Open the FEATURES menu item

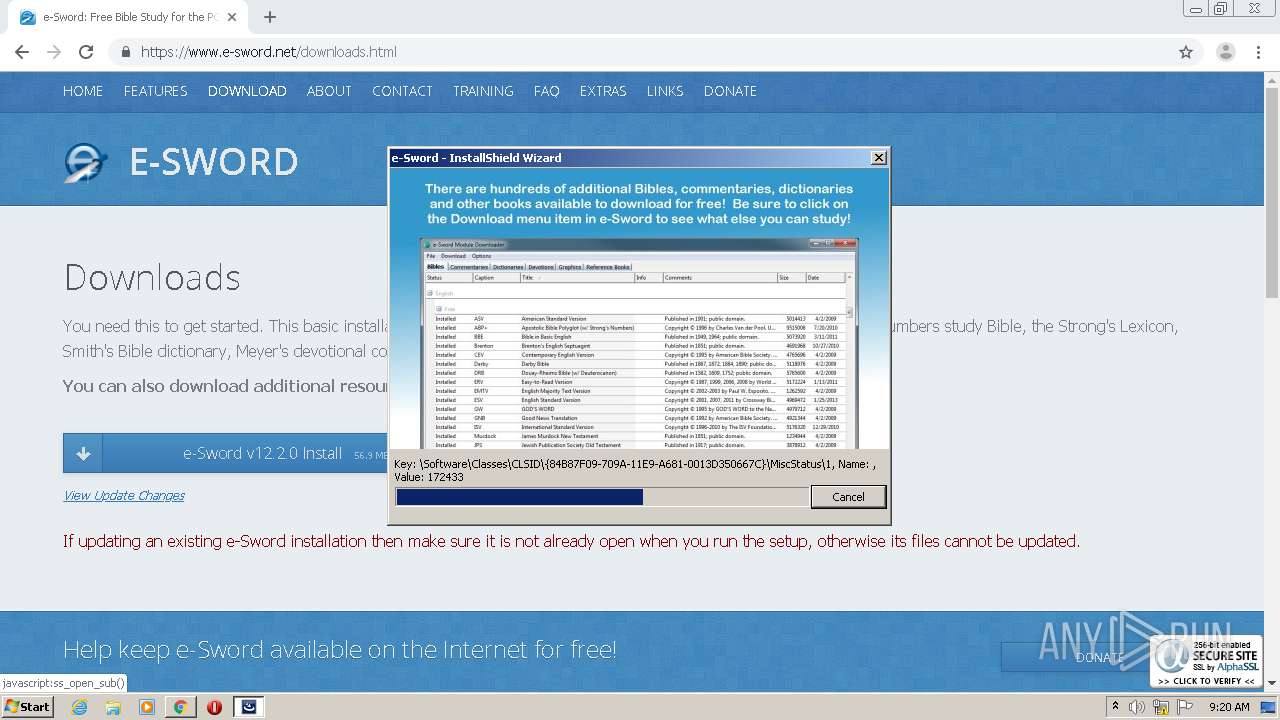pyautogui.click(x=156, y=91)
